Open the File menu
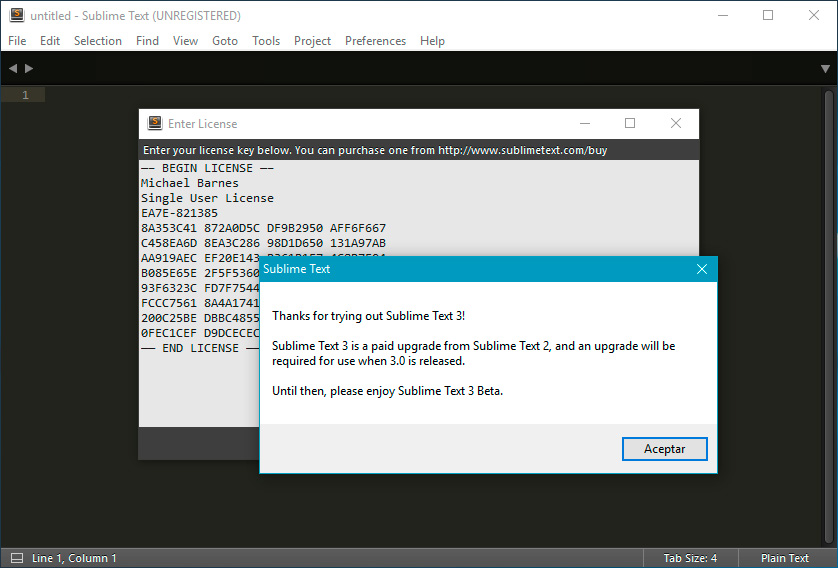 click(17, 41)
